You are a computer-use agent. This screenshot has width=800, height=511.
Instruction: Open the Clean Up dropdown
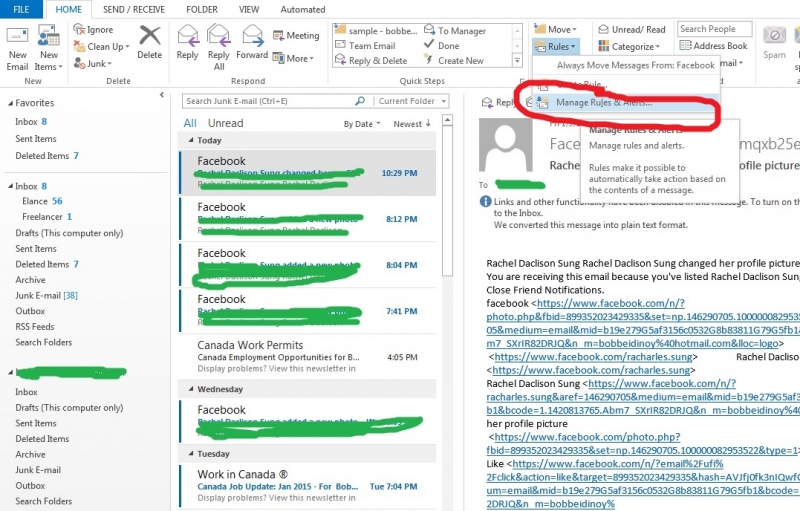tap(105, 46)
